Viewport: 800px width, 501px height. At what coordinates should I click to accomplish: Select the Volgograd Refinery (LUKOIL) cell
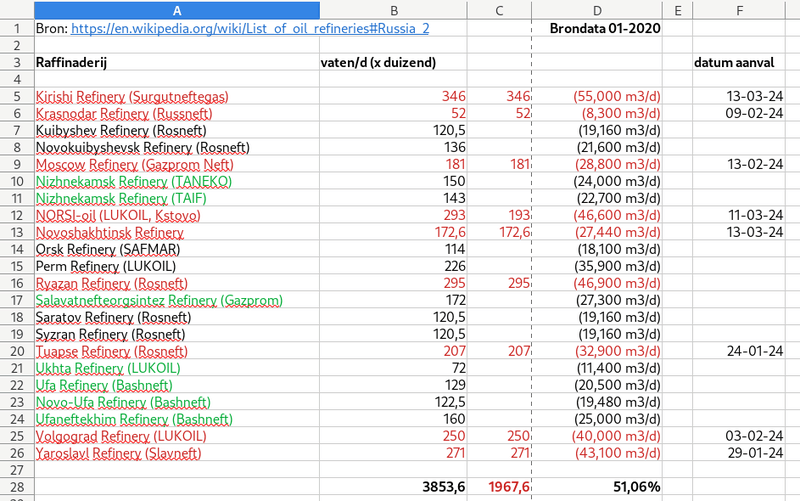tap(177, 436)
